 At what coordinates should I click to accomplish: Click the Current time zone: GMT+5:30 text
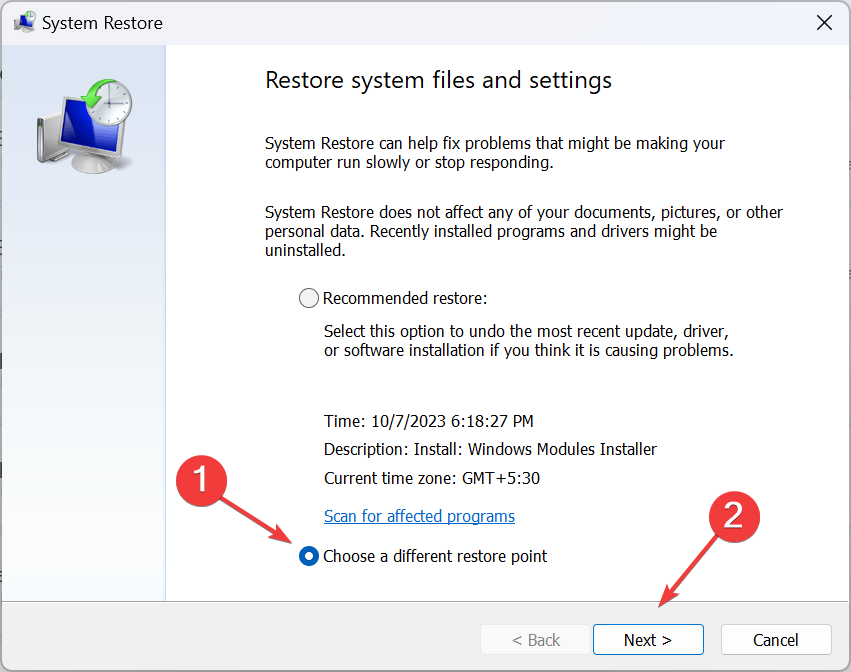[x=432, y=478]
